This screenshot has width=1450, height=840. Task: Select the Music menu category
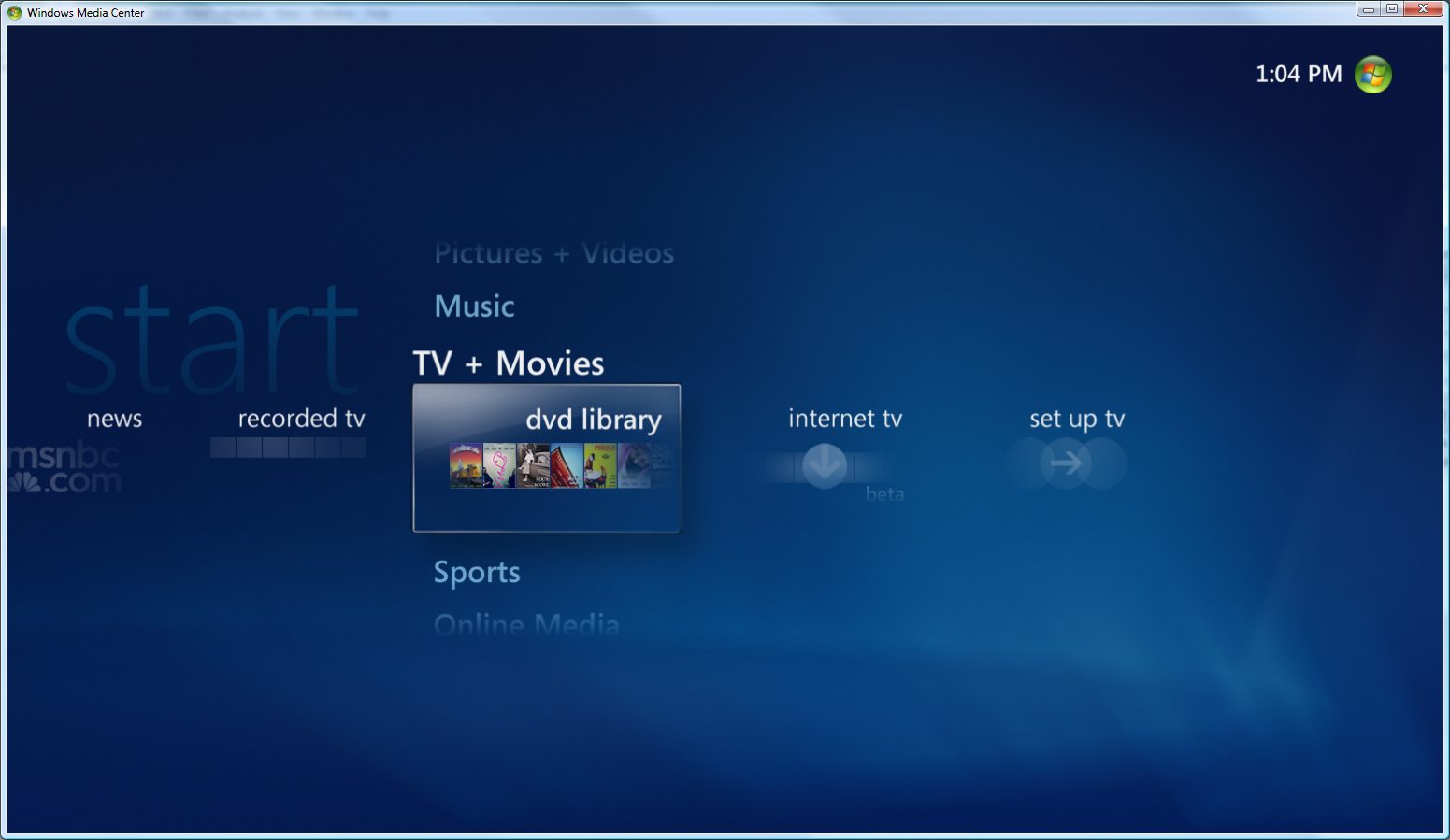[474, 306]
